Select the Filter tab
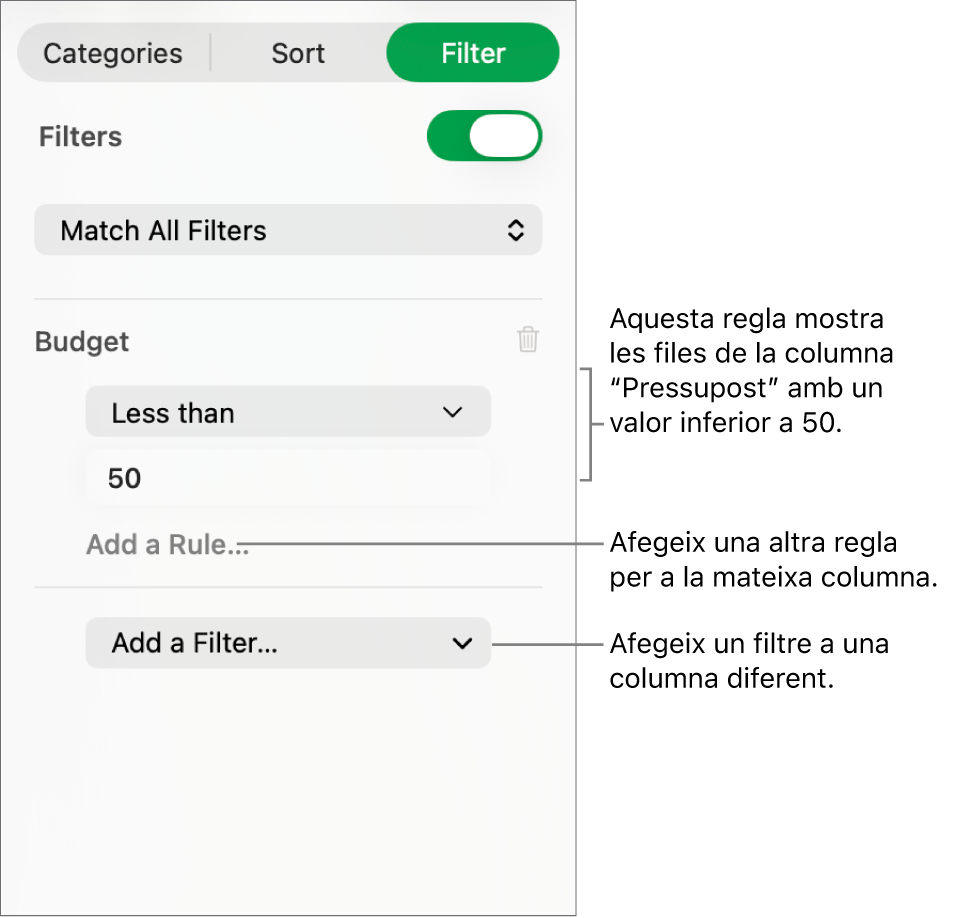953x918 pixels. click(x=473, y=53)
